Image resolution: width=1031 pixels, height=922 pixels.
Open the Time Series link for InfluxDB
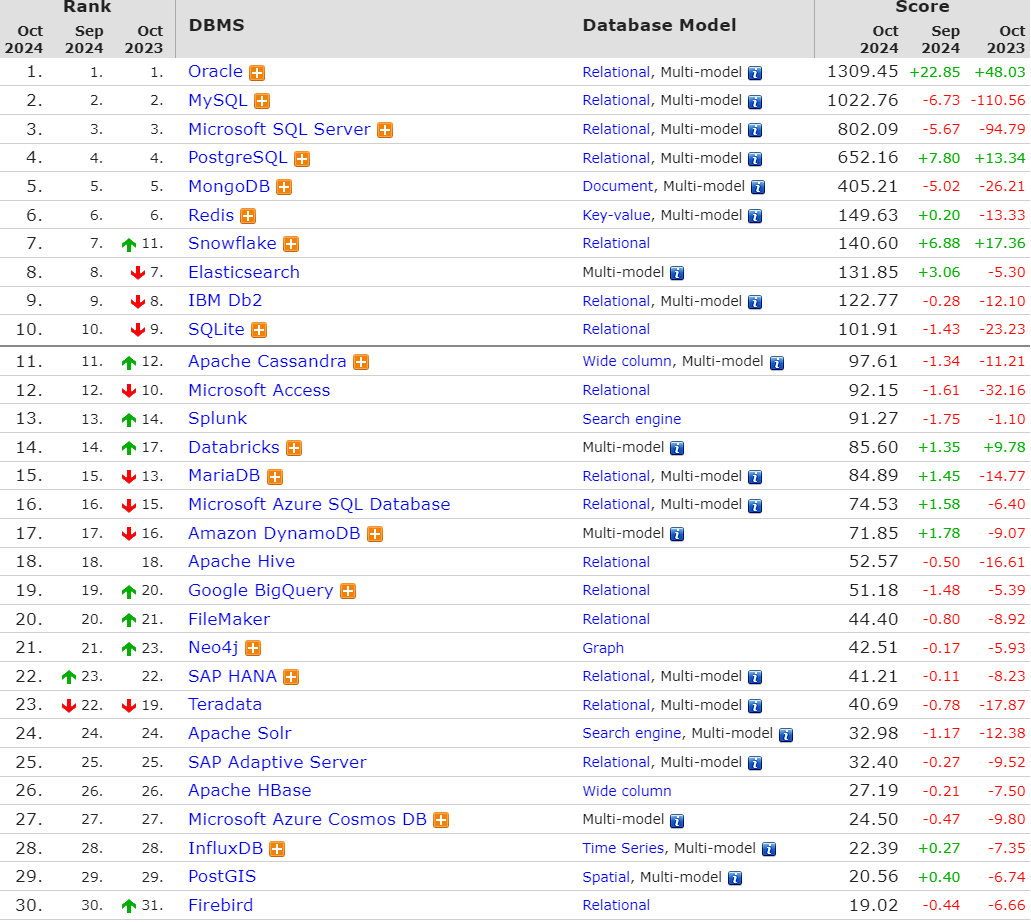623,848
